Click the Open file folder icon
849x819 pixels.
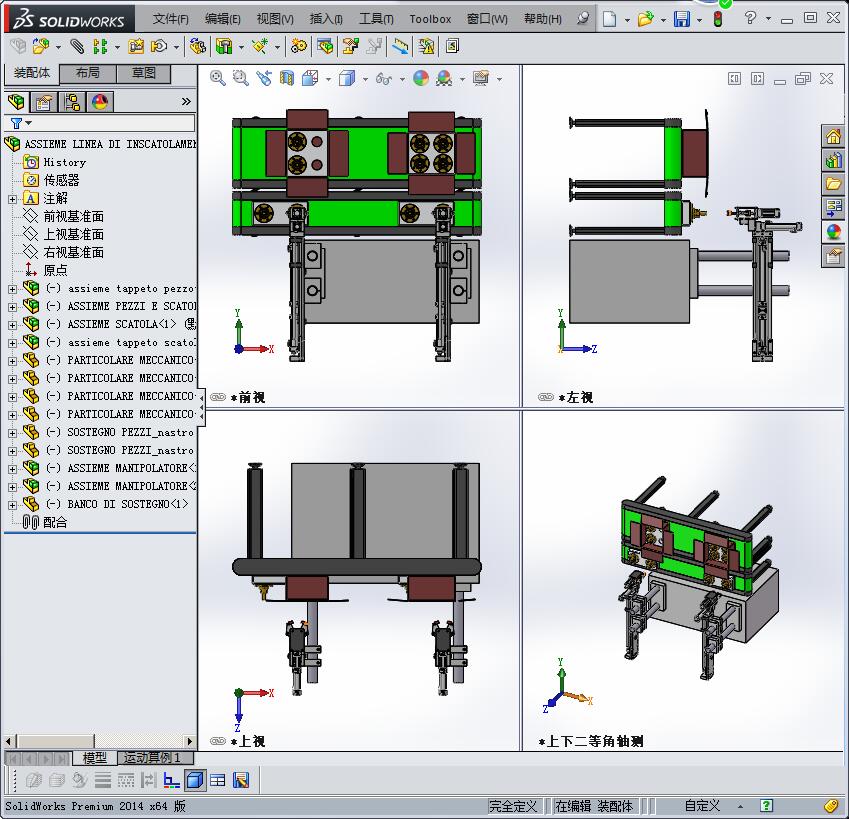pyautogui.click(x=645, y=19)
